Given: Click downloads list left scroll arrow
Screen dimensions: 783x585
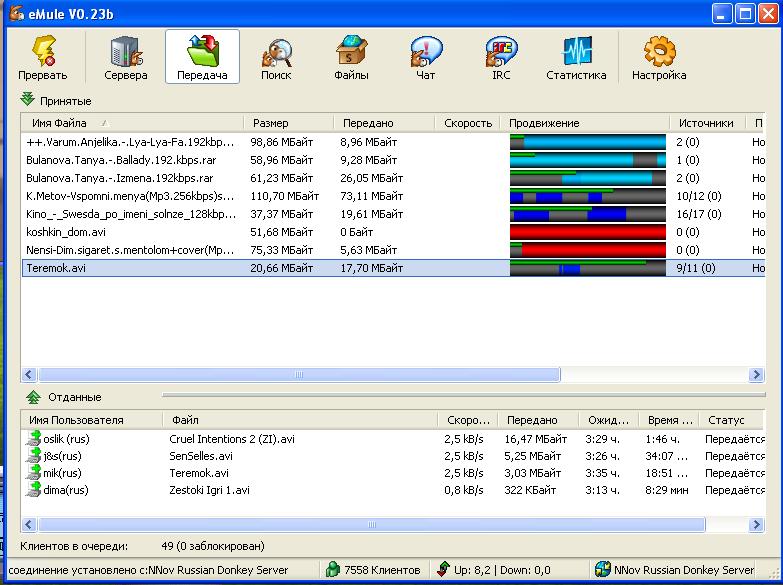Looking at the screenshot, I should point(29,374).
